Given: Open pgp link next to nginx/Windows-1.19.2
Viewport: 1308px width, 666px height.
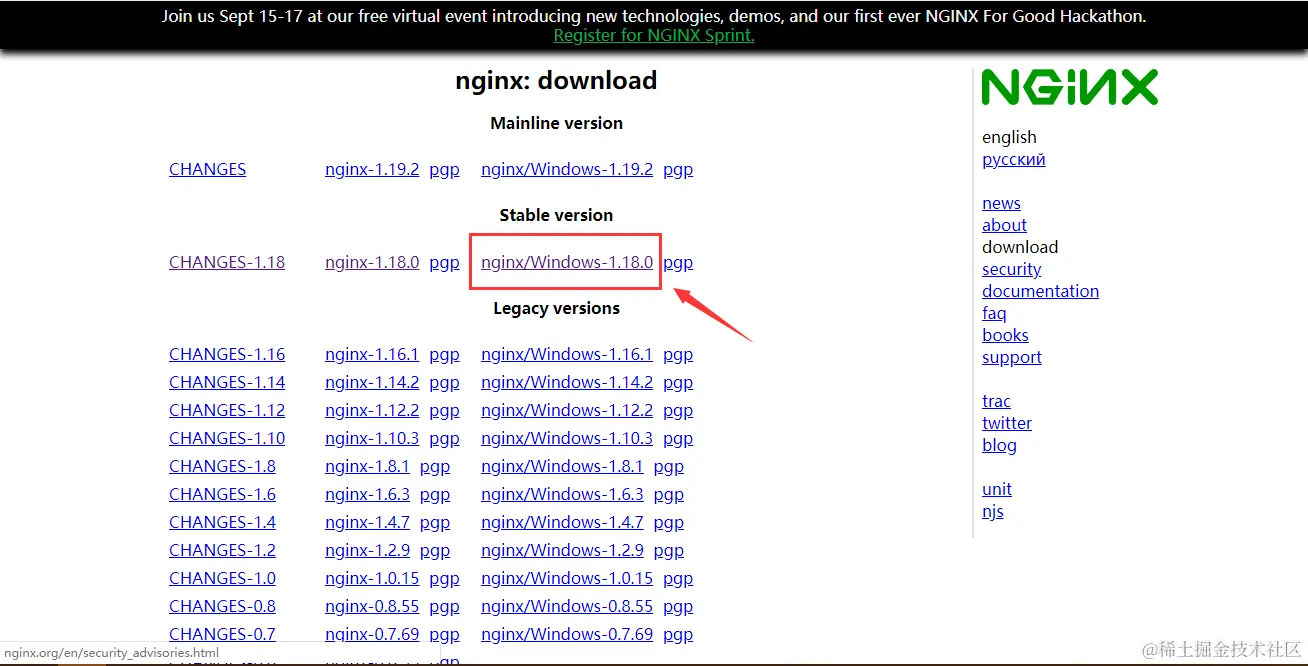Looking at the screenshot, I should coord(678,169).
